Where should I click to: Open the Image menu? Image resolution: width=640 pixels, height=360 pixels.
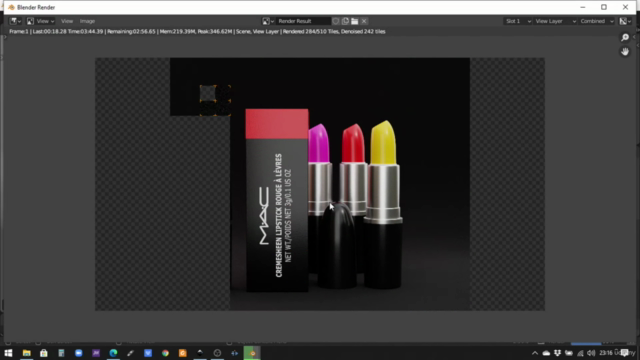pos(87,21)
